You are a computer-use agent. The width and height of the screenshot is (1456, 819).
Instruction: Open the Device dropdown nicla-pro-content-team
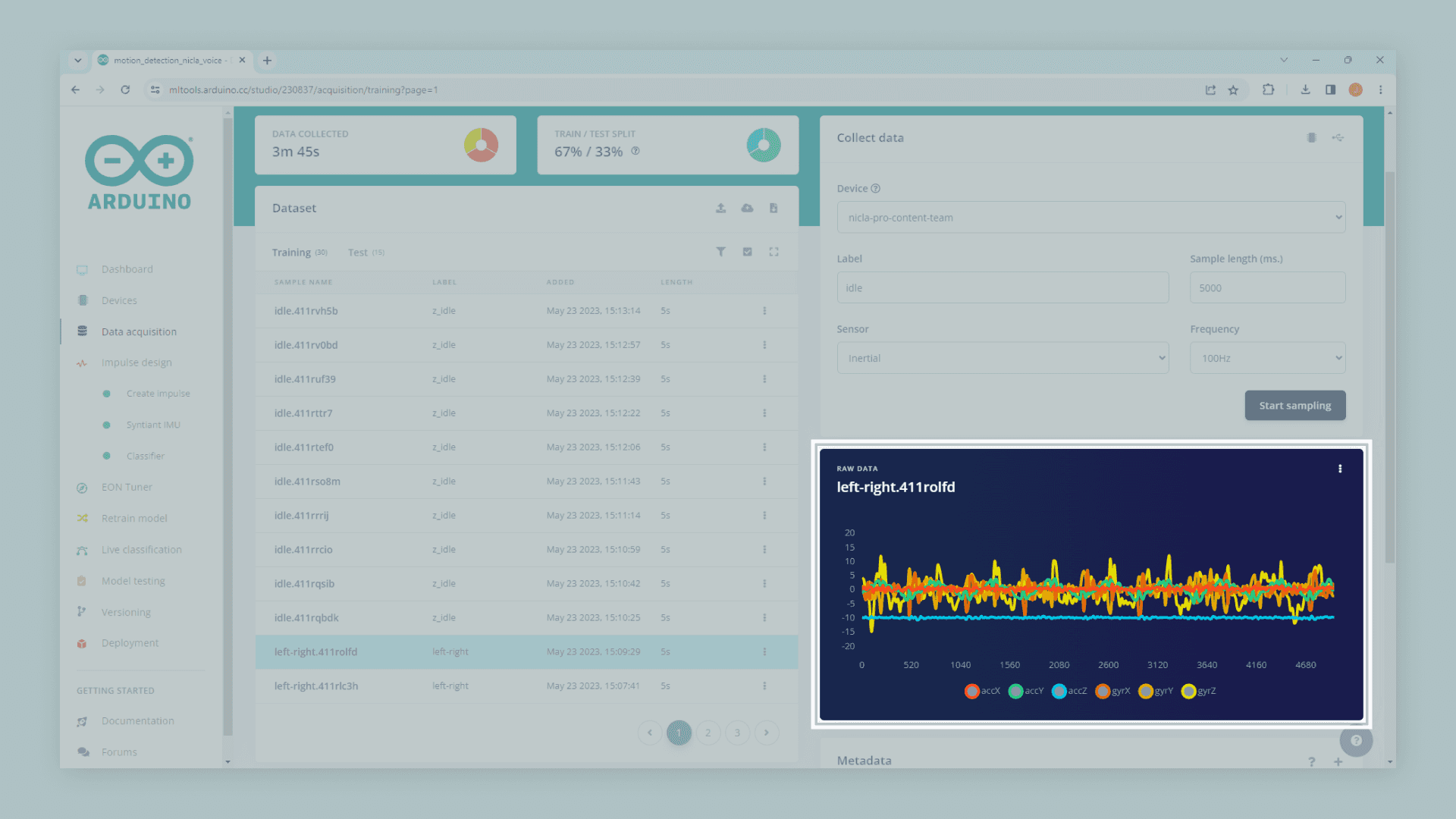point(1090,218)
